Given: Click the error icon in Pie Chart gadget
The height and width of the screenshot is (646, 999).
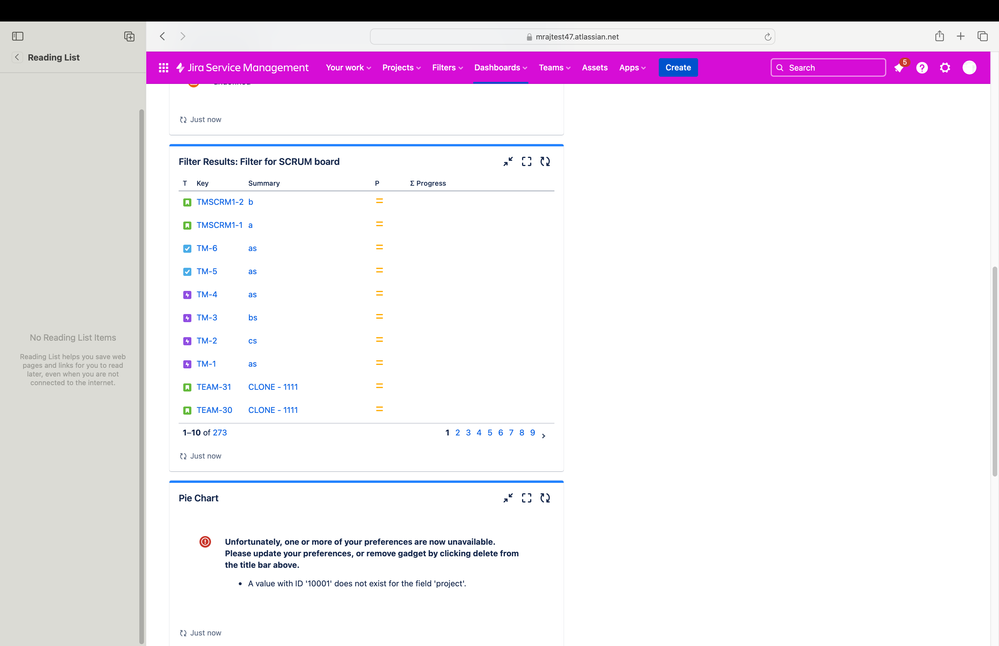Looking at the screenshot, I should (x=204, y=541).
